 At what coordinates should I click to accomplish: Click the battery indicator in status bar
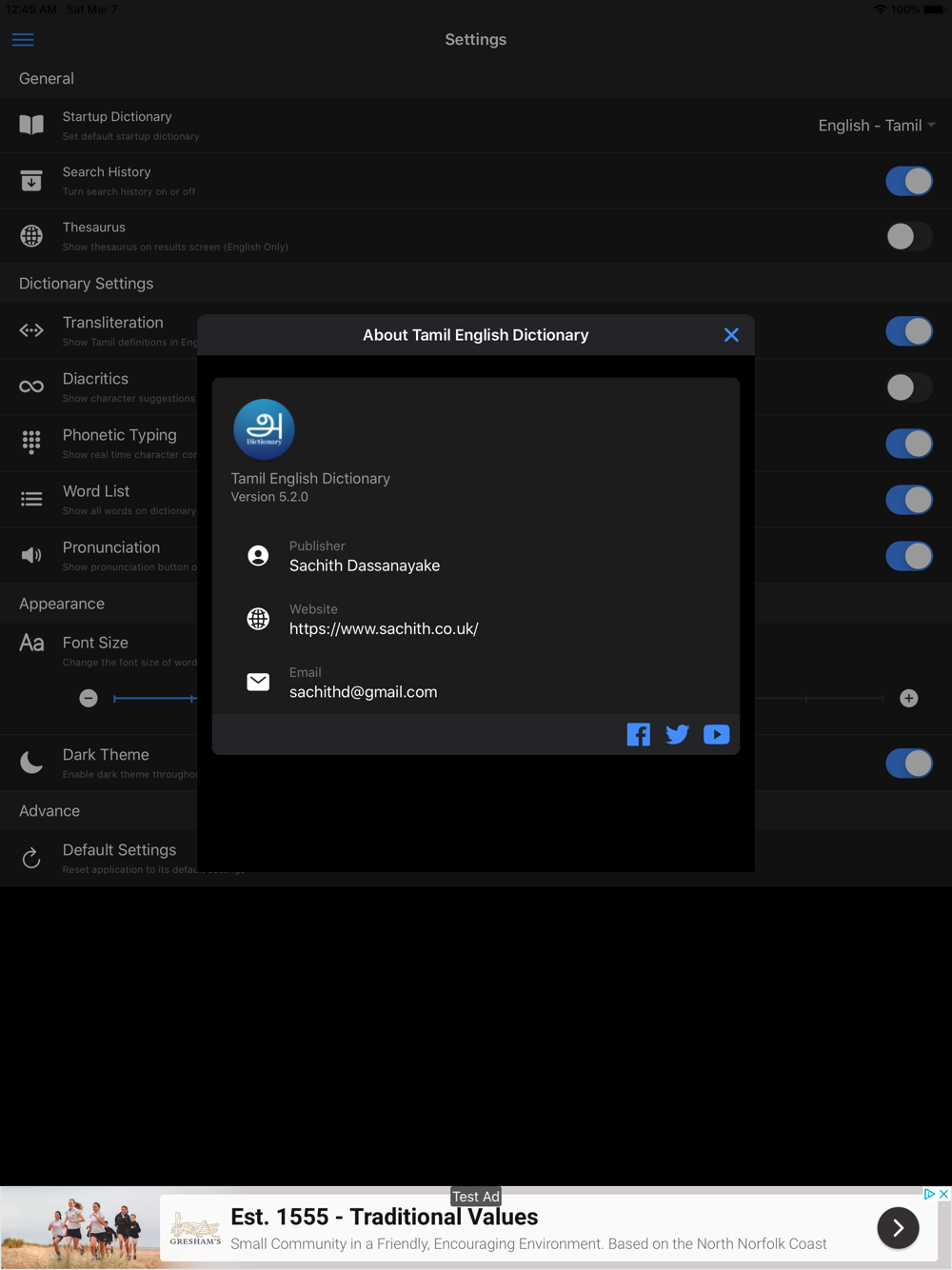coord(933,10)
